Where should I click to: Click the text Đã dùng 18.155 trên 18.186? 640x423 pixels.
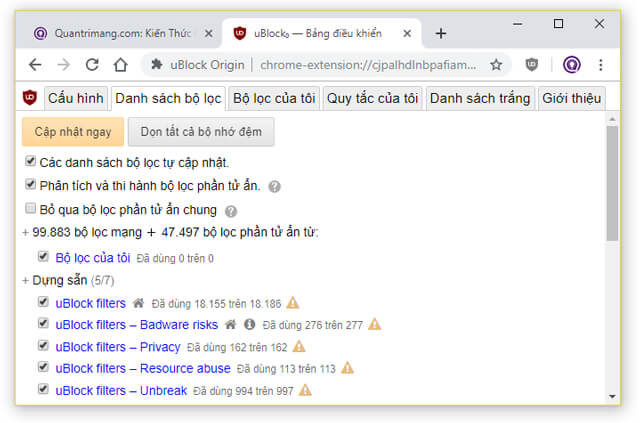[216, 304]
